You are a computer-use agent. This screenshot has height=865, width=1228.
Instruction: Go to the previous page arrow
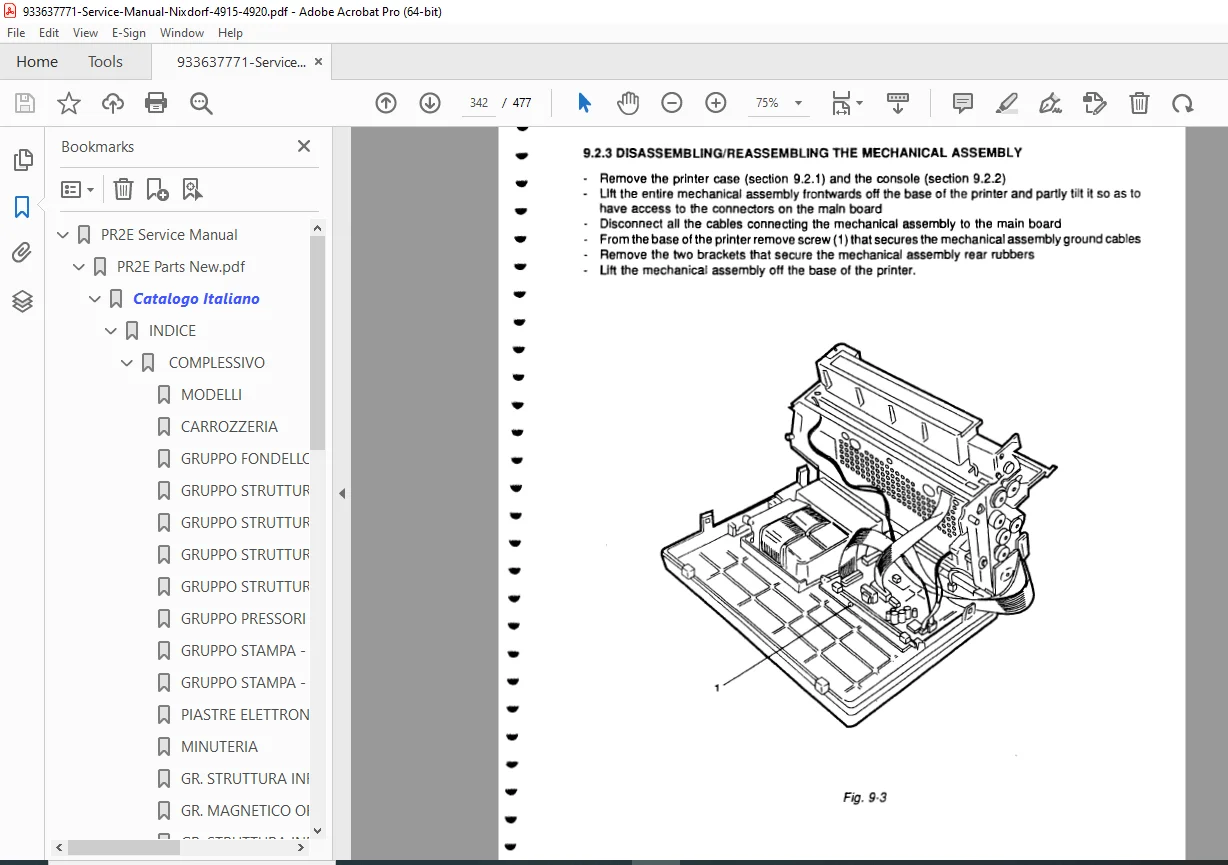(x=386, y=103)
